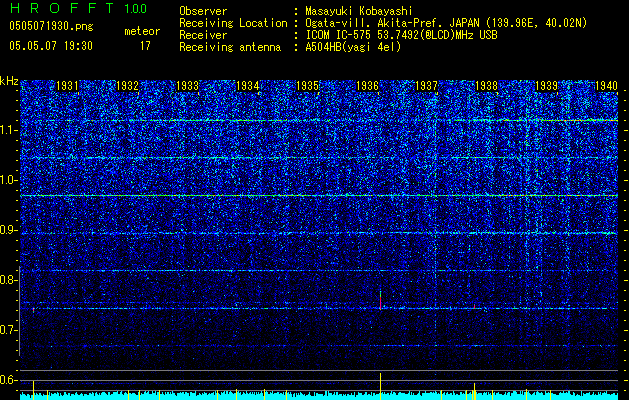Click the 1938 time marker
This screenshot has height=400, width=629.
pyautogui.click(x=486, y=85)
